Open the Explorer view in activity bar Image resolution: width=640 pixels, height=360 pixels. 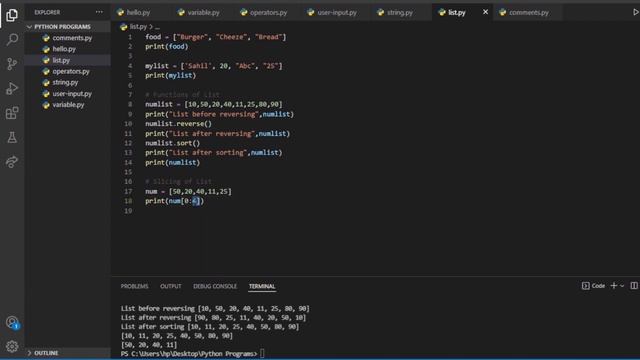coord(12,15)
